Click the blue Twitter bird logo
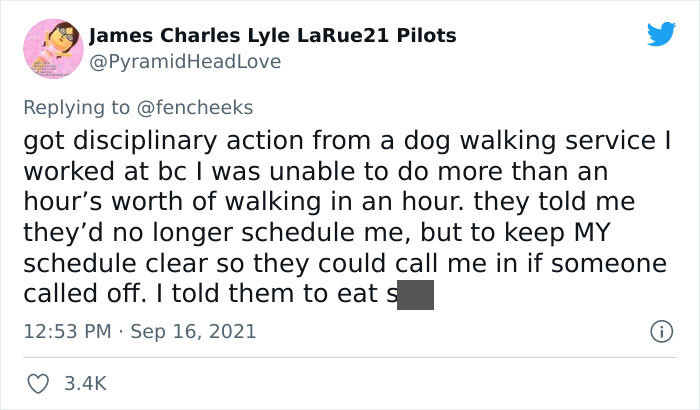Screen dimensions: 700x410 (661, 33)
